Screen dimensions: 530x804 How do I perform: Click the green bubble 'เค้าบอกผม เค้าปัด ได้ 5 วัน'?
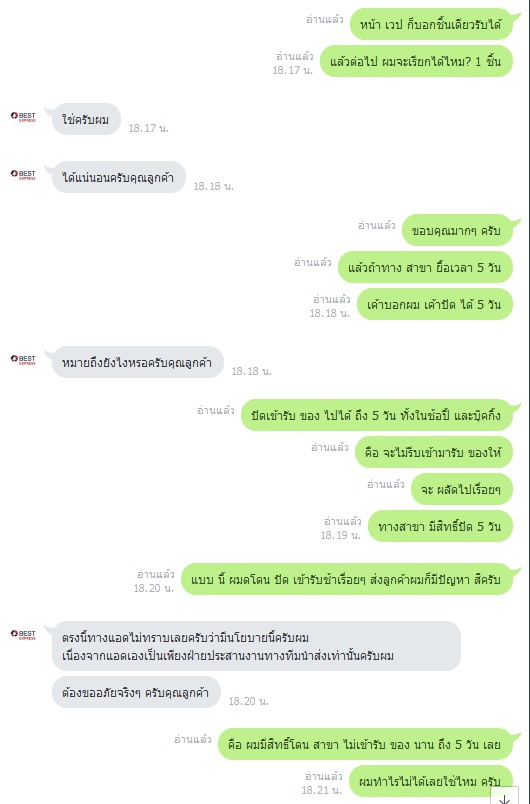click(435, 304)
